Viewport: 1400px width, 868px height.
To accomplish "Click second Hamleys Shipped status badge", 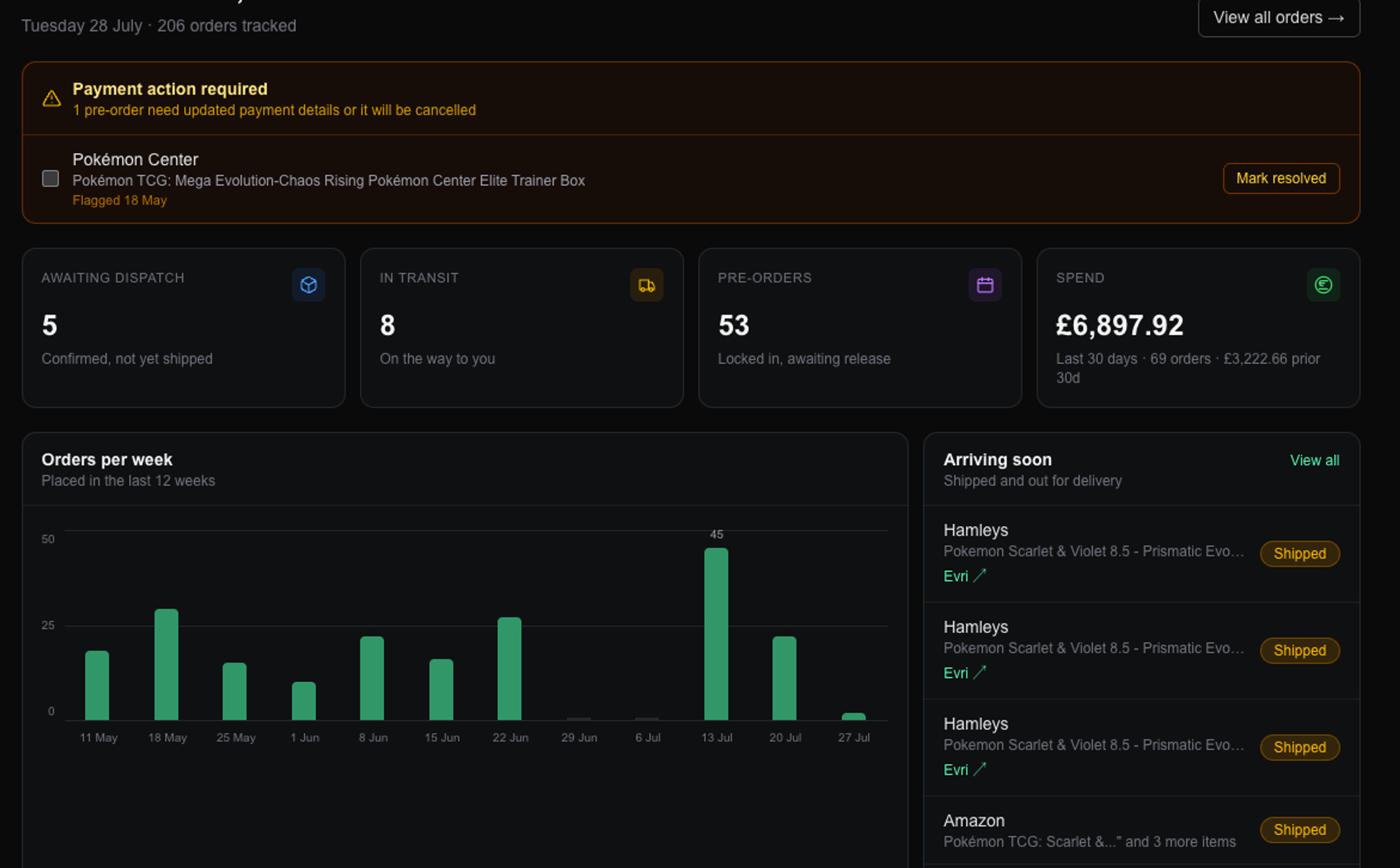I will click(x=1299, y=650).
